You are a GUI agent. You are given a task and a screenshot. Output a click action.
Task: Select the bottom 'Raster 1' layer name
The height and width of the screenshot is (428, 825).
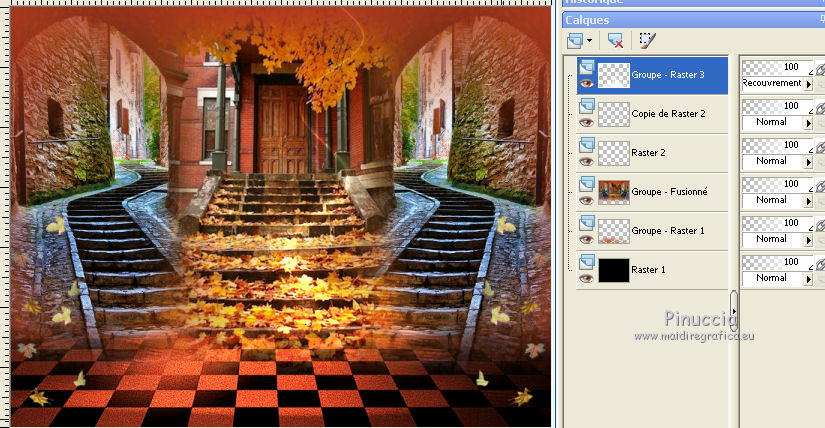(x=648, y=270)
